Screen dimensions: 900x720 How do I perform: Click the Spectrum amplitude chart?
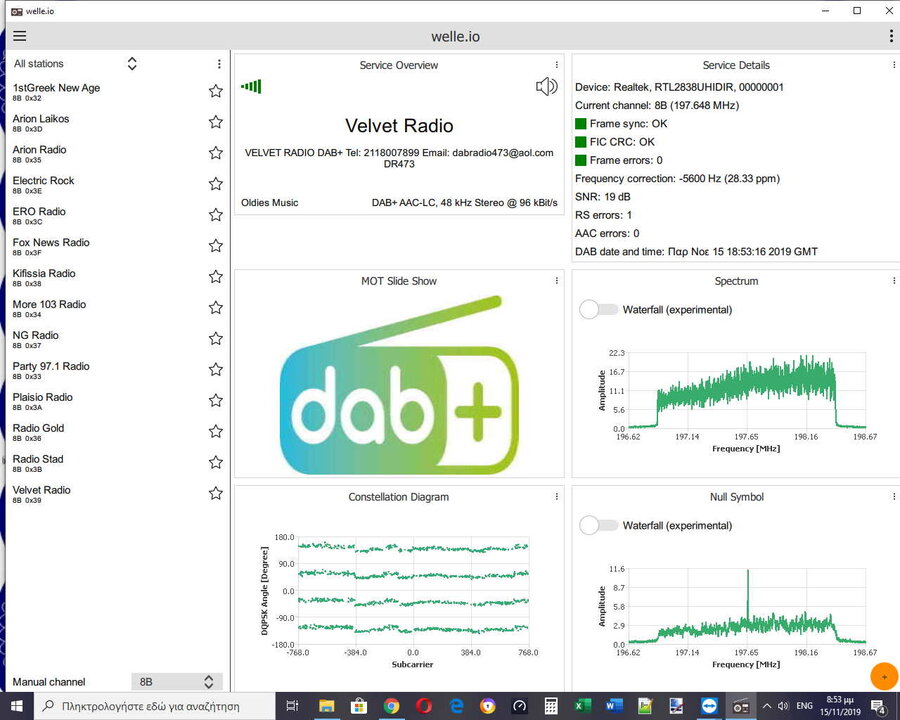click(x=746, y=390)
